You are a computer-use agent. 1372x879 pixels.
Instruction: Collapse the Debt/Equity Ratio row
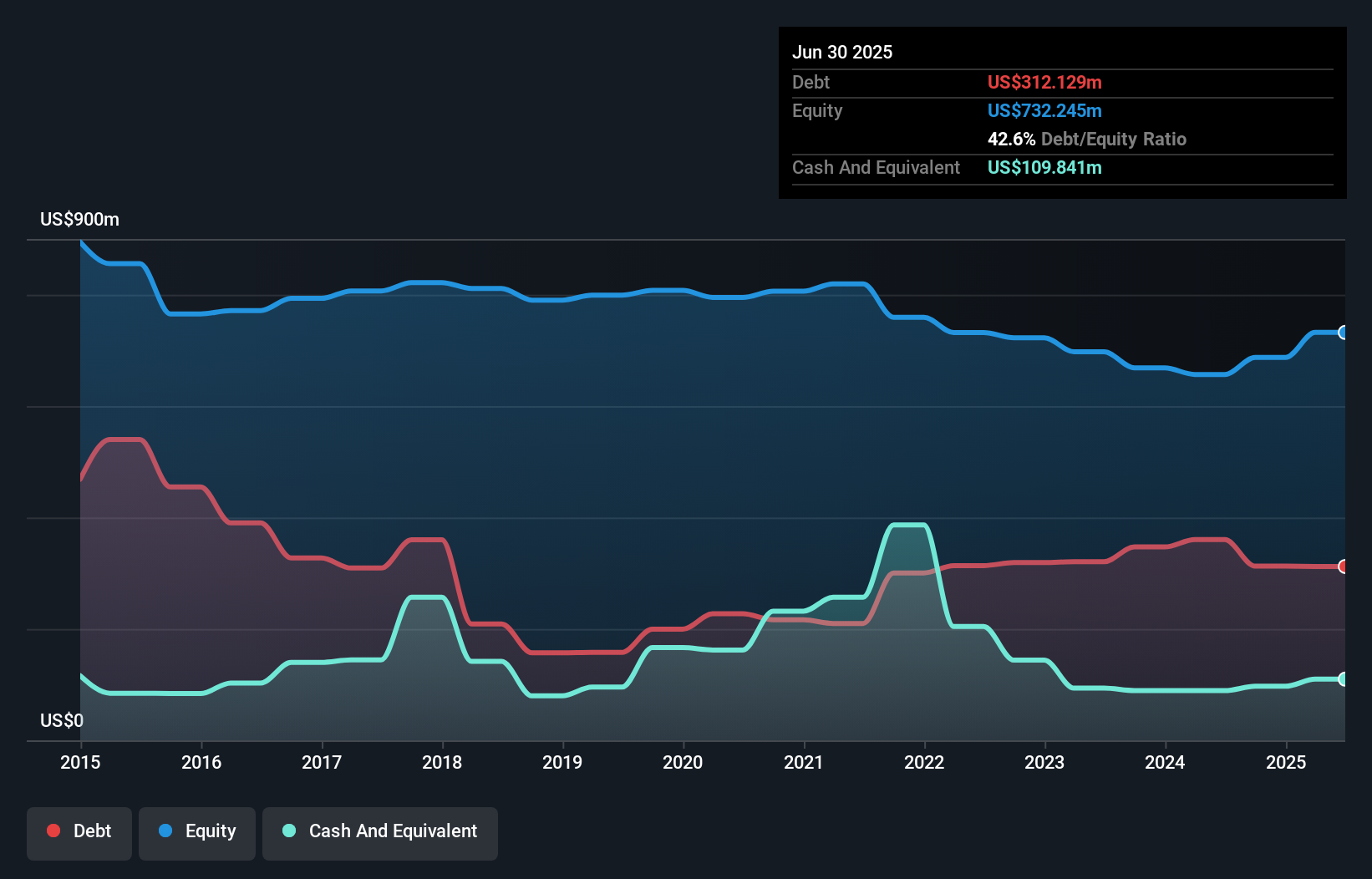click(1087, 139)
